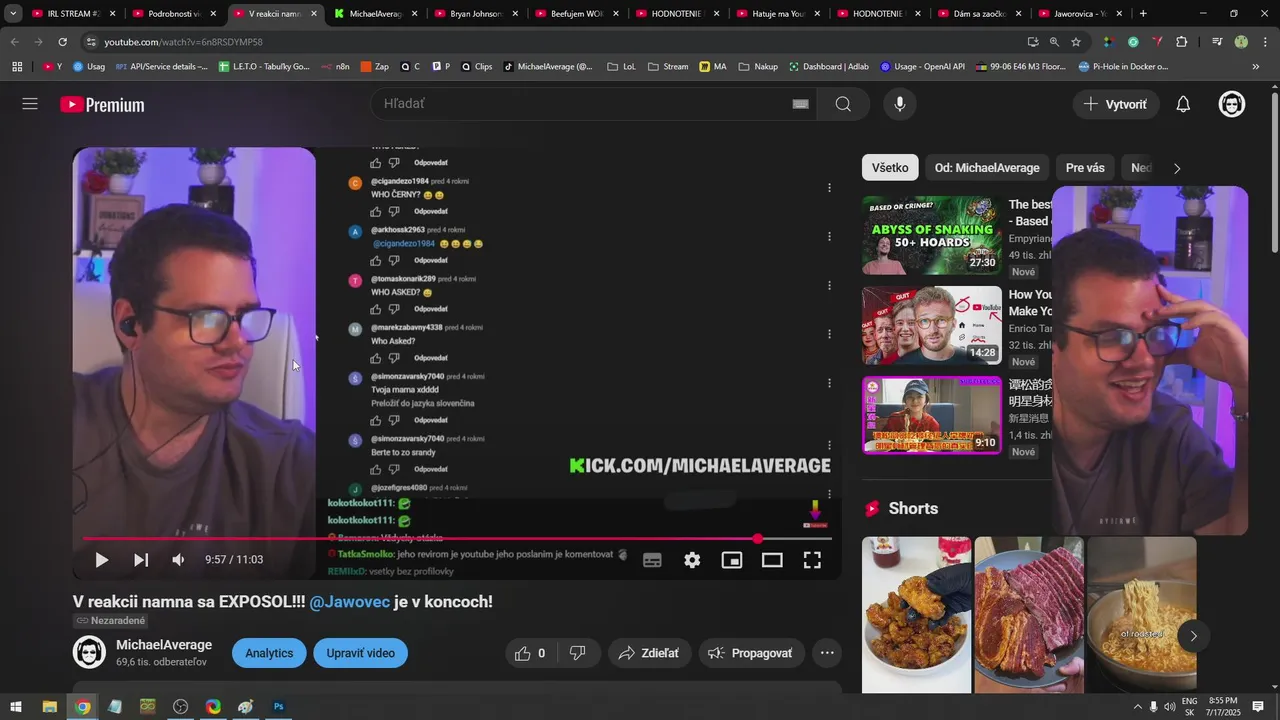Select the Všetko filter chip
The image size is (1280, 720).
point(890,168)
